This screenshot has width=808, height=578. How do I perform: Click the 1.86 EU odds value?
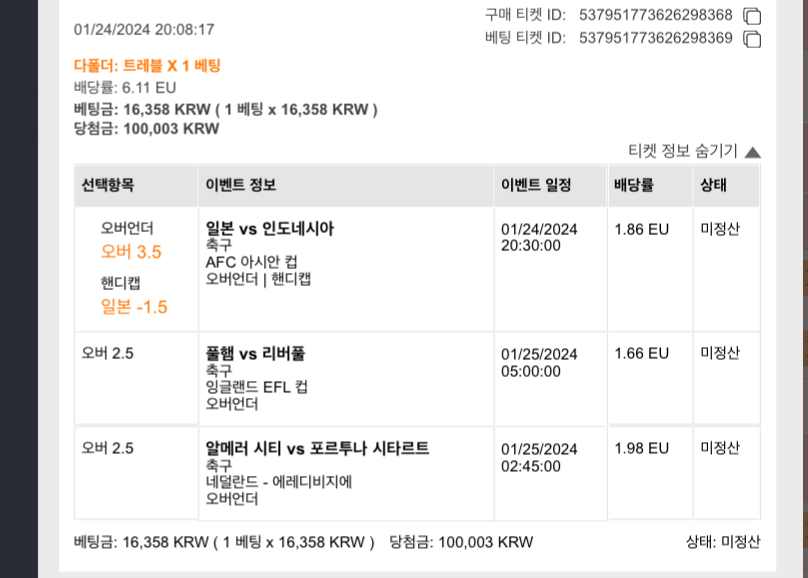[x=642, y=229]
